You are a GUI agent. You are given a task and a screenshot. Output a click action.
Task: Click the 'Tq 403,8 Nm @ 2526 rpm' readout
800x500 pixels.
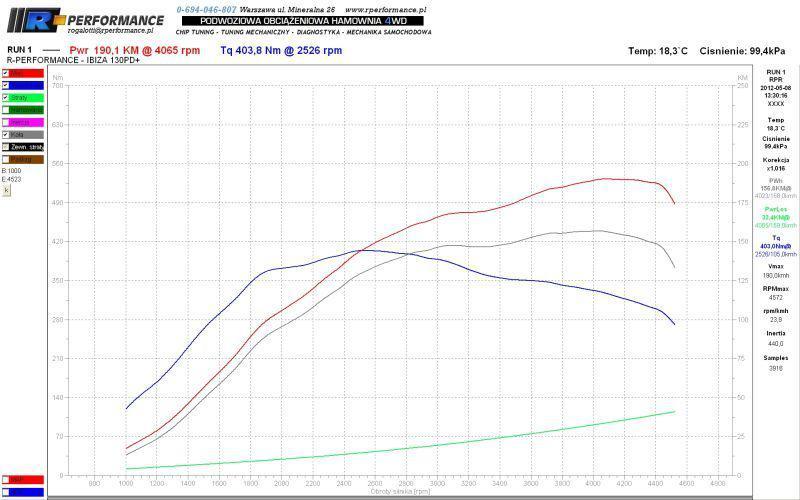point(281,51)
